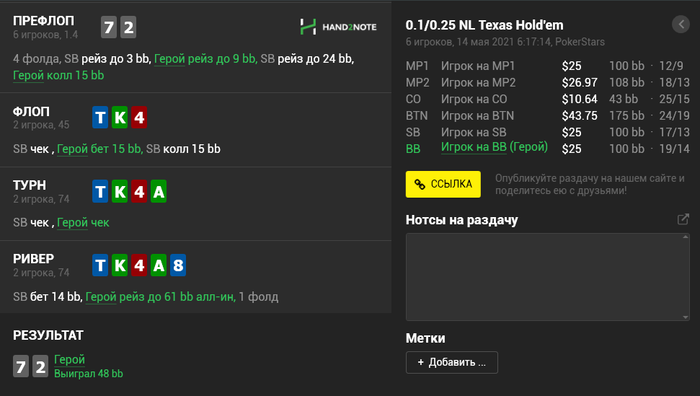The image size is (700, 396).
Task: Select the BTN player row
Action: (x=547, y=116)
